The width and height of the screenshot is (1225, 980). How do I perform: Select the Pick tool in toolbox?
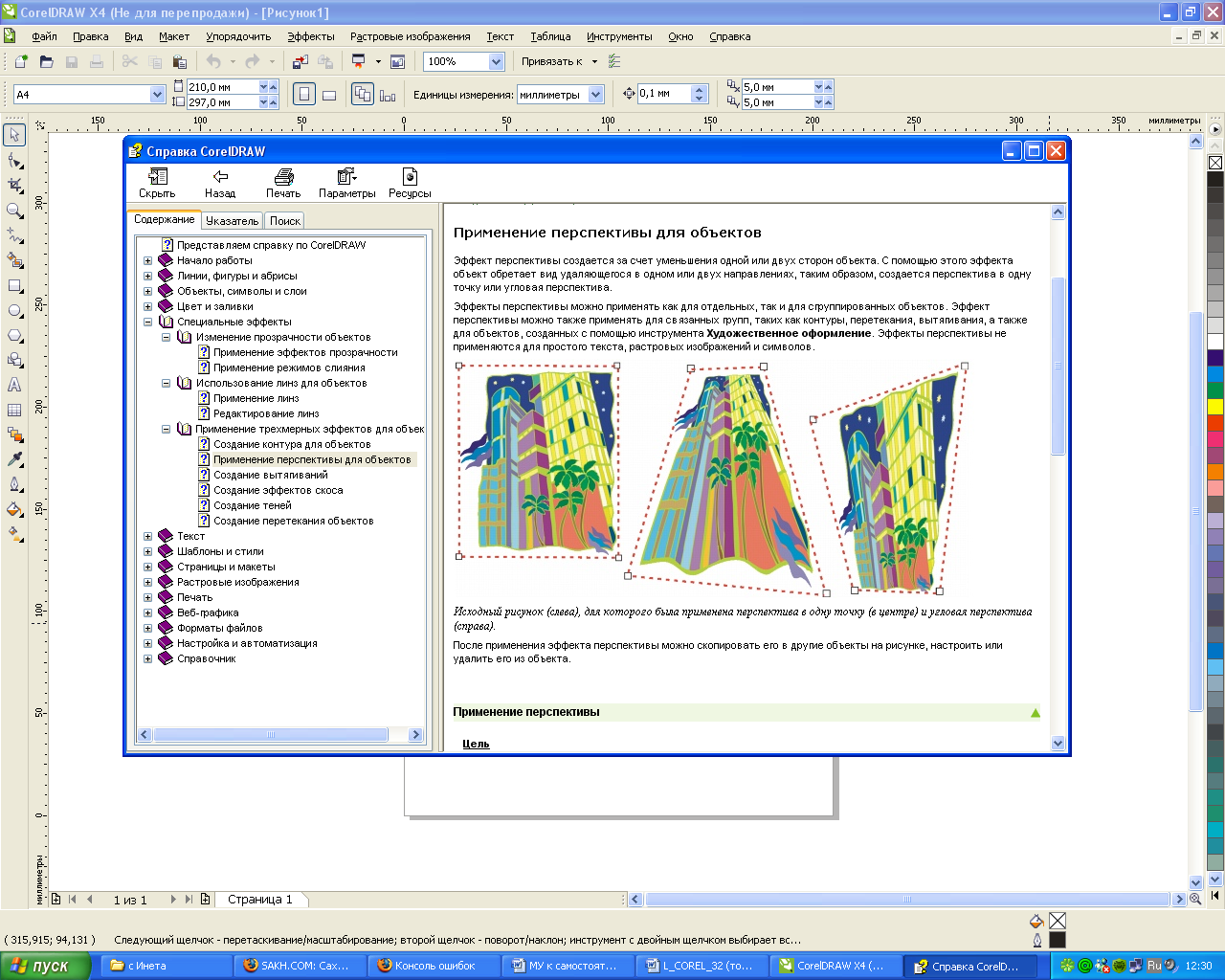click(x=14, y=135)
